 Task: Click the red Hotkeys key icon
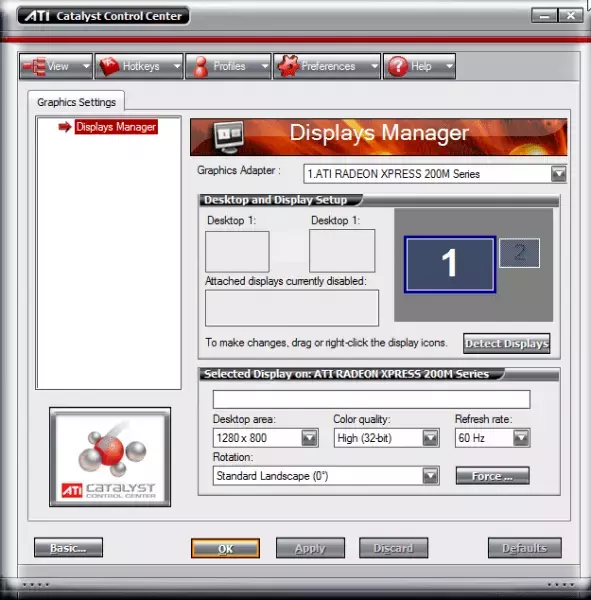coord(109,66)
